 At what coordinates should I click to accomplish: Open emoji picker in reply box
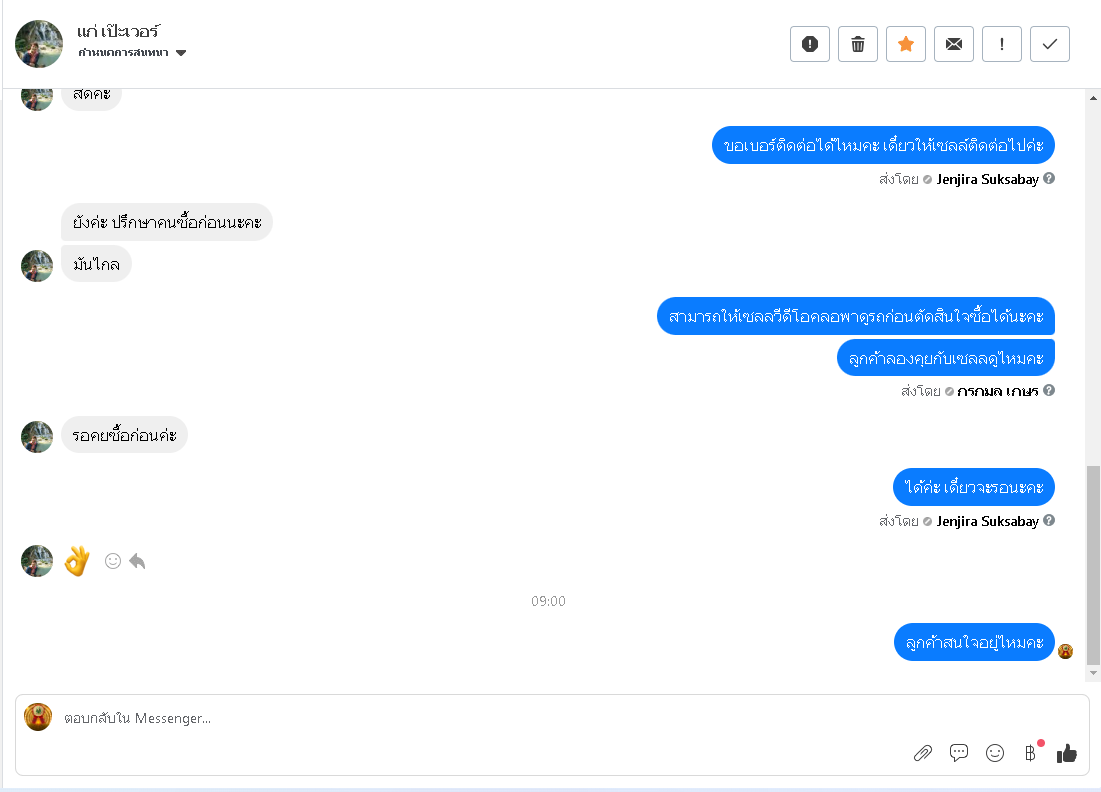click(x=995, y=753)
